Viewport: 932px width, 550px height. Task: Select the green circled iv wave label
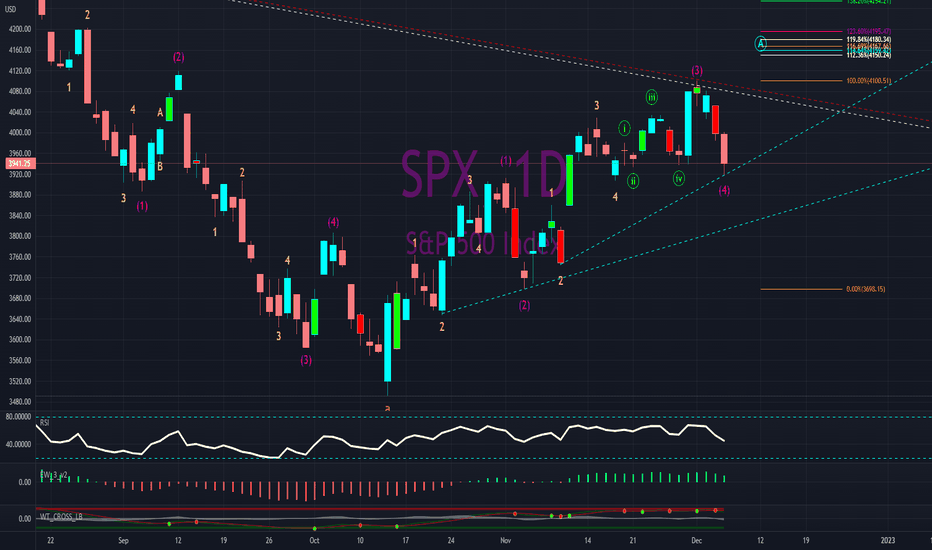pos(679,178)
